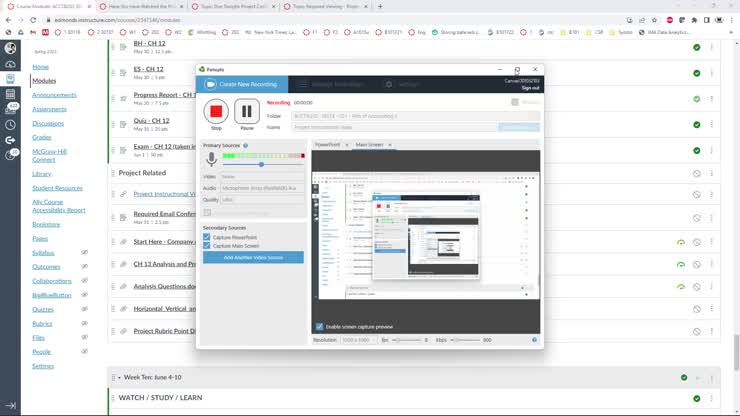740x416 pixels.
Task: Switch to the Main Screen preview tab
Action: coord(369,145)
